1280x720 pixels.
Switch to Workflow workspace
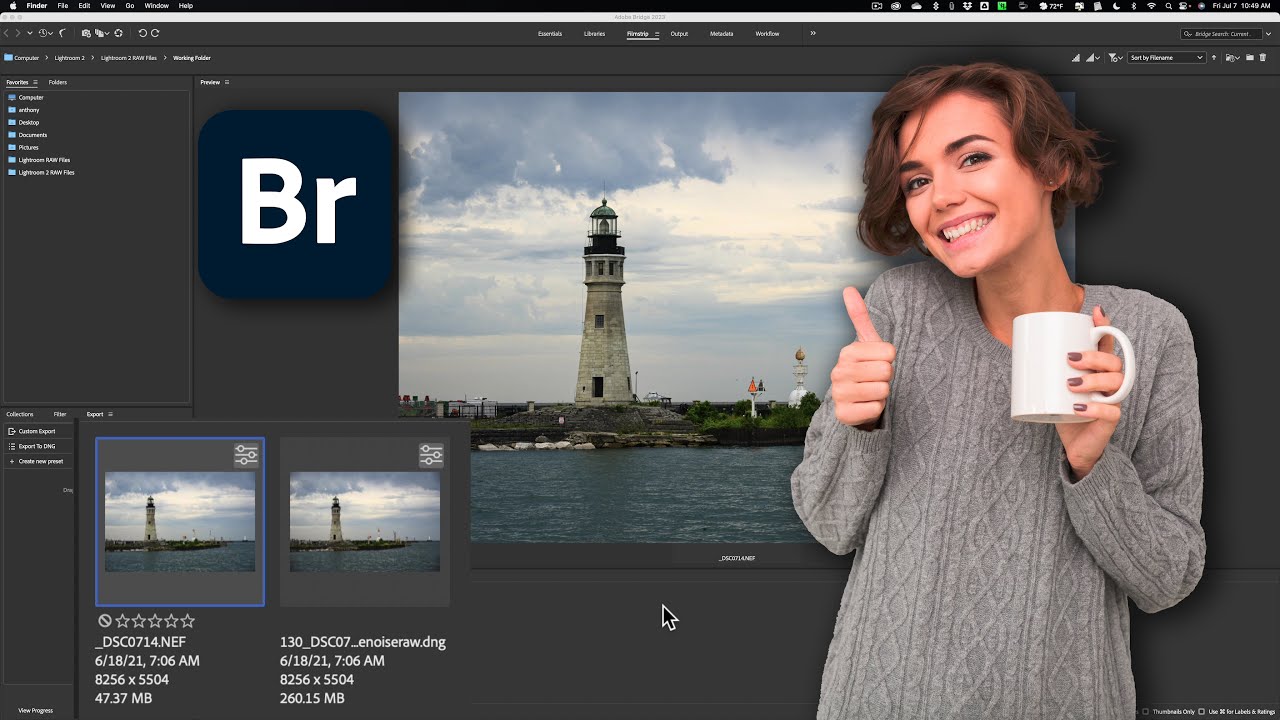tap(767, 34)
